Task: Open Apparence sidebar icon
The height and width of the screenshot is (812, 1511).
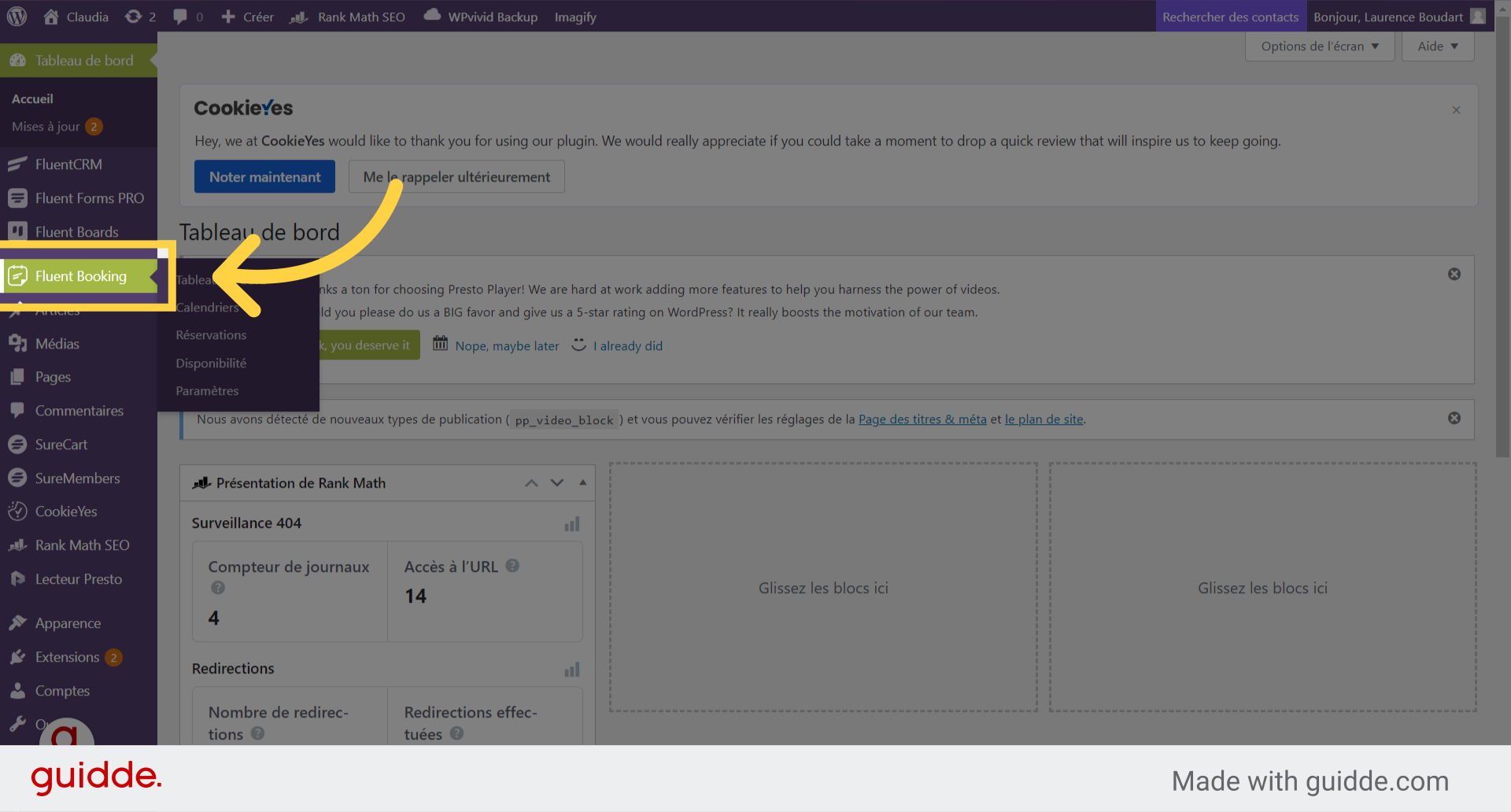Action: [x=17, y=623]
